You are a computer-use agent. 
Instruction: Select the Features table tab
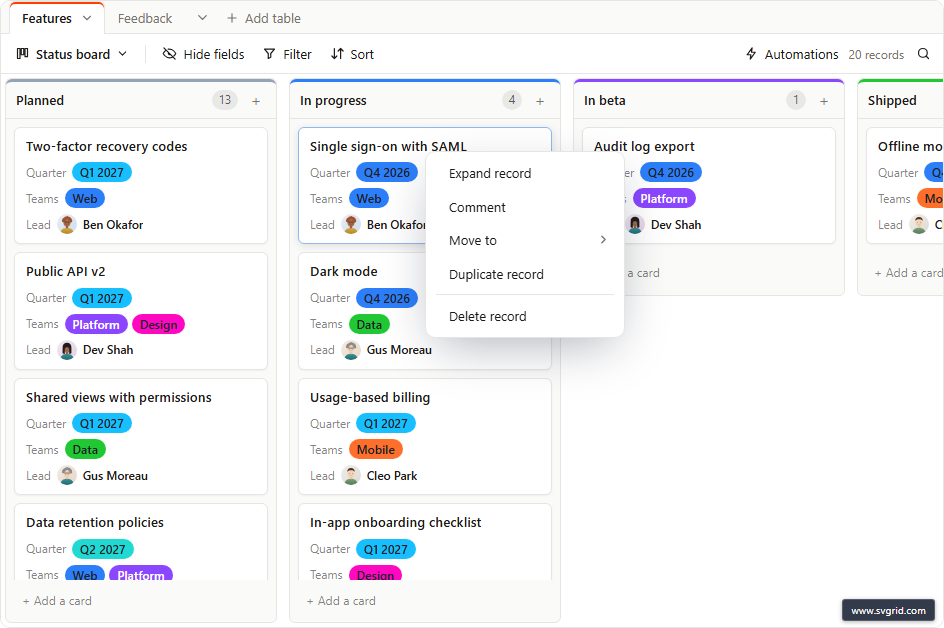[x=47, y=19]
